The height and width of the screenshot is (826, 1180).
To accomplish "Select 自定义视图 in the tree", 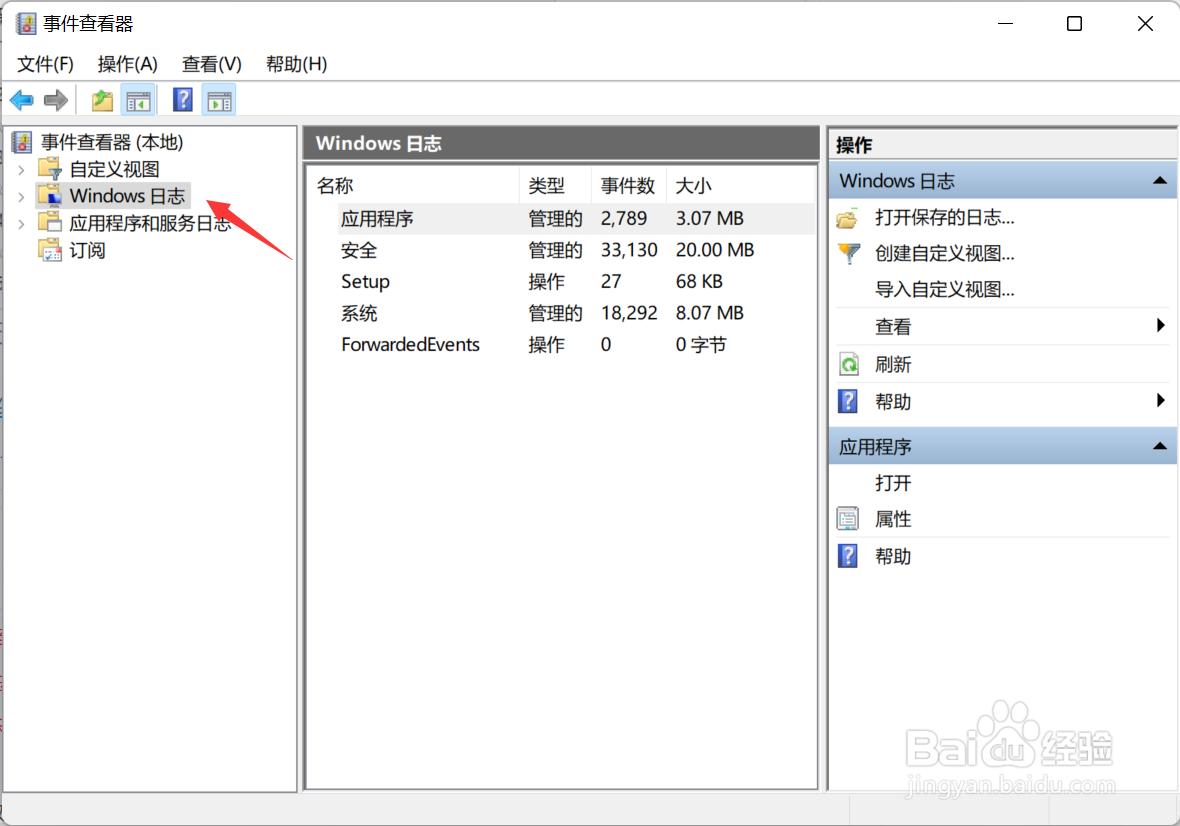I will click(114, 169).
